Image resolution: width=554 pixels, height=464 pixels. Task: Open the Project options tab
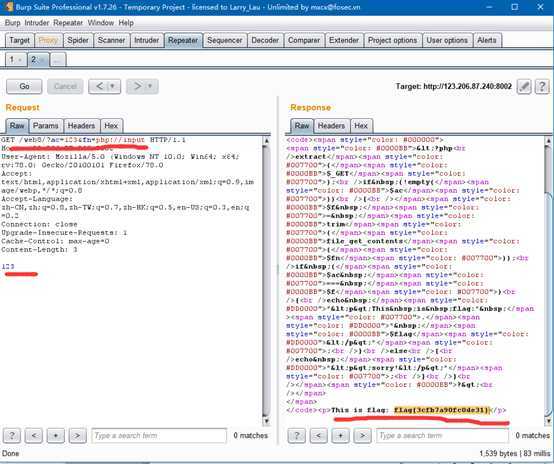click(393, 40)
